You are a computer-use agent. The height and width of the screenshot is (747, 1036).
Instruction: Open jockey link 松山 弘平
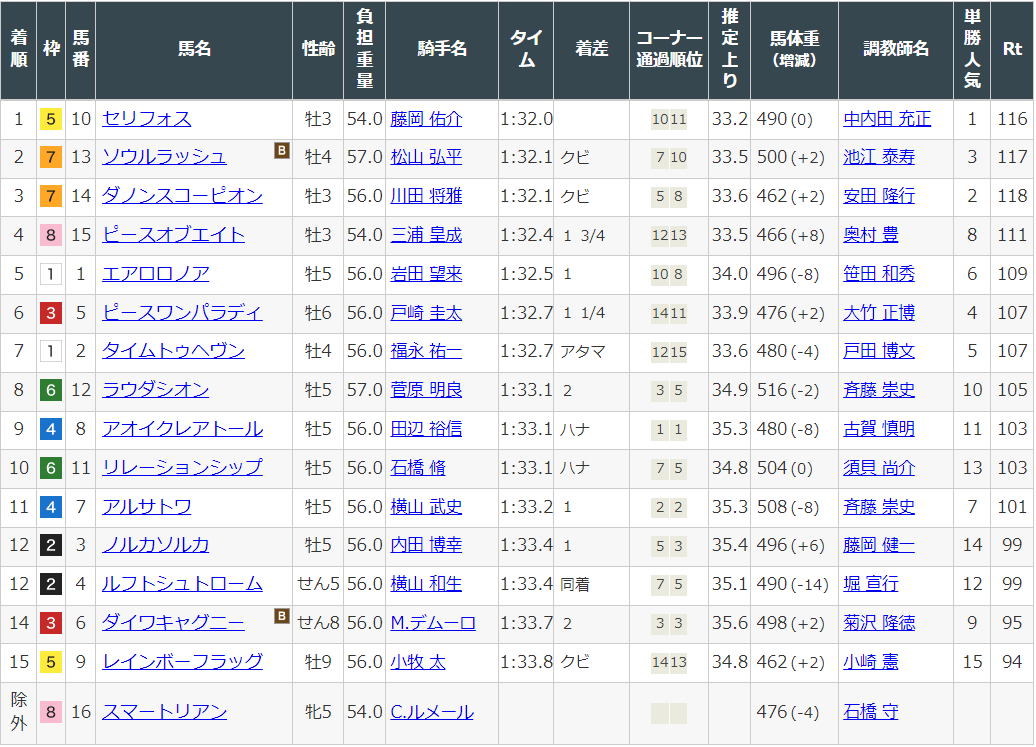tap(426, 157)
